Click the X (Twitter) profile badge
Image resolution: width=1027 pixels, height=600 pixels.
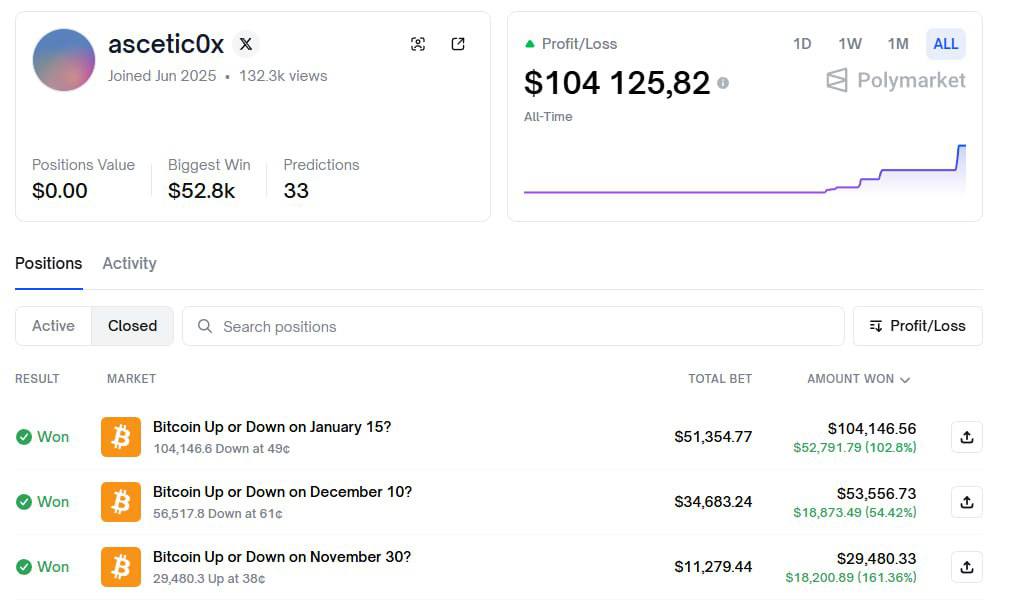(246, 44)
